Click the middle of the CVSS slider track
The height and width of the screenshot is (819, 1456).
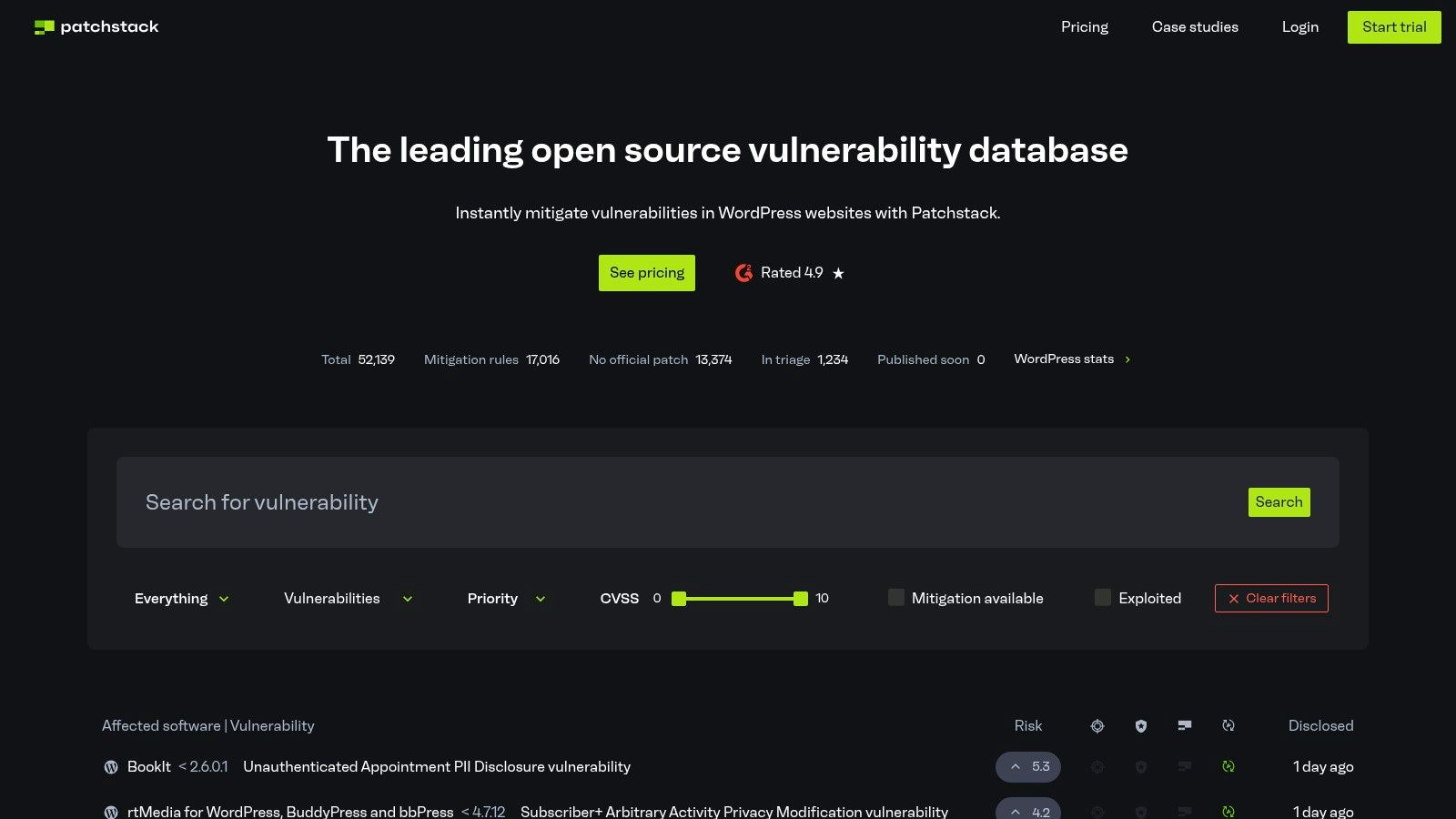(x=740, y=599)
